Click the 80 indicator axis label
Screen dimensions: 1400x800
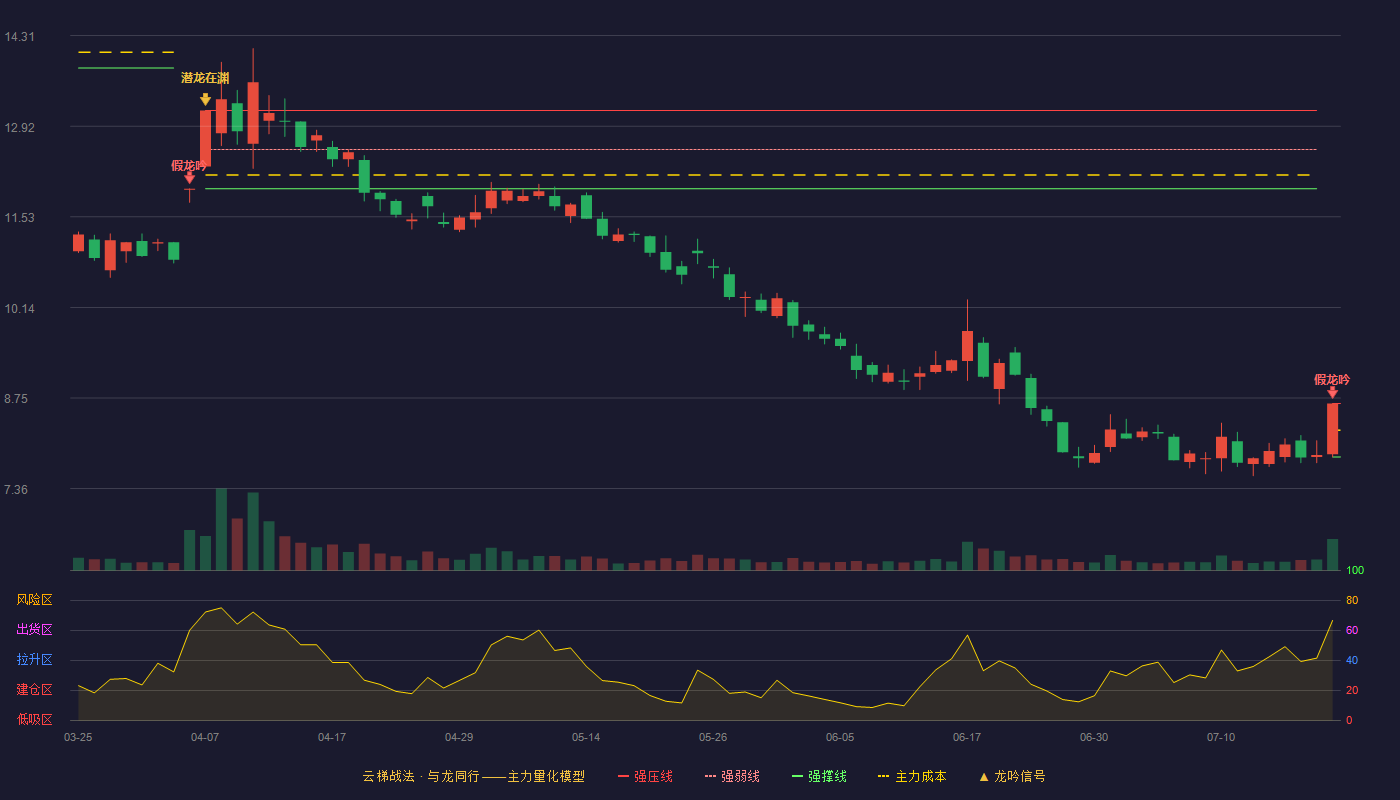click(1352, 600)
